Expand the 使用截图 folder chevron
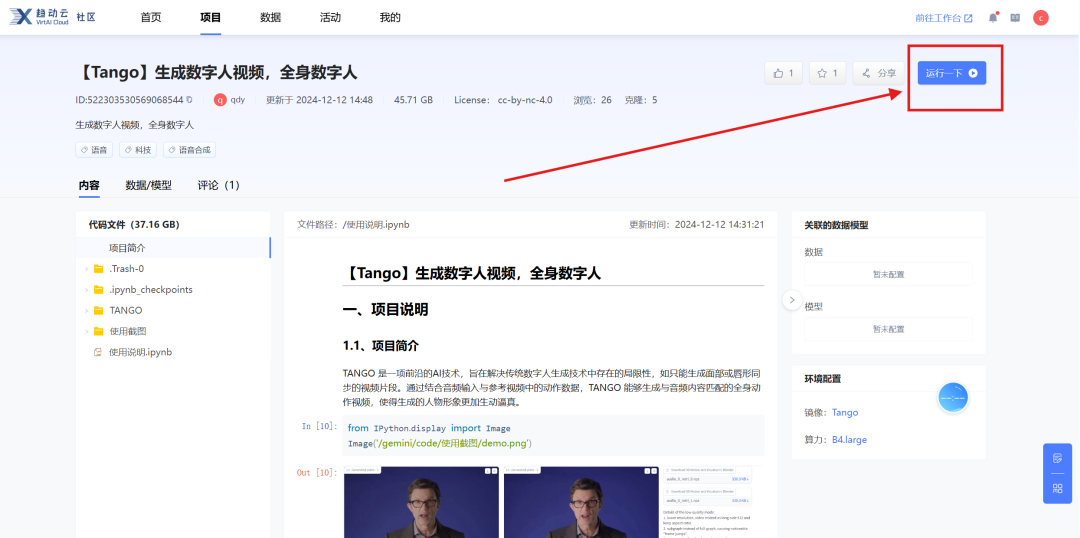Viewport: 1080px width, 538px height. pyautogui.click(x=86, y=331)
